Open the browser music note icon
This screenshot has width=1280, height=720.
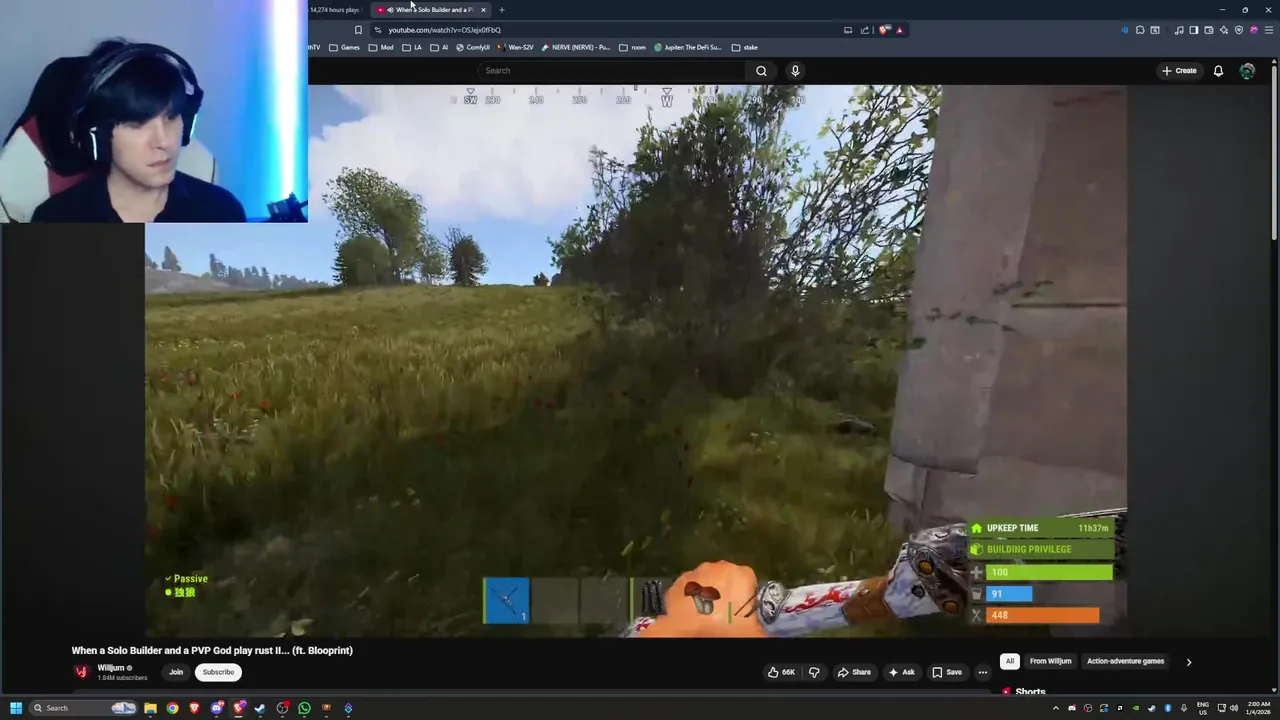click(x=1179, y=30)
